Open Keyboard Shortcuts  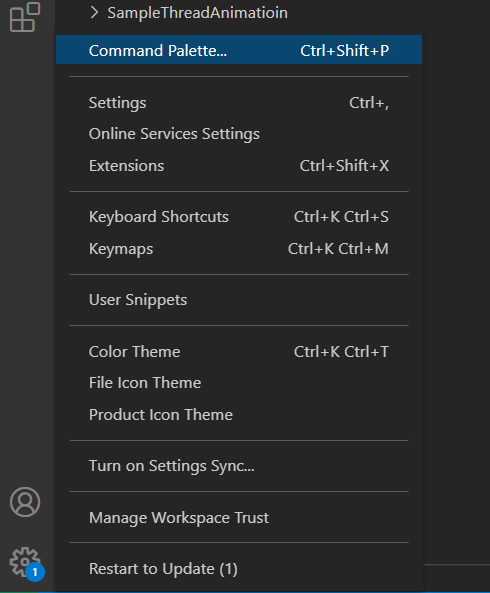[x=239, y=217]
